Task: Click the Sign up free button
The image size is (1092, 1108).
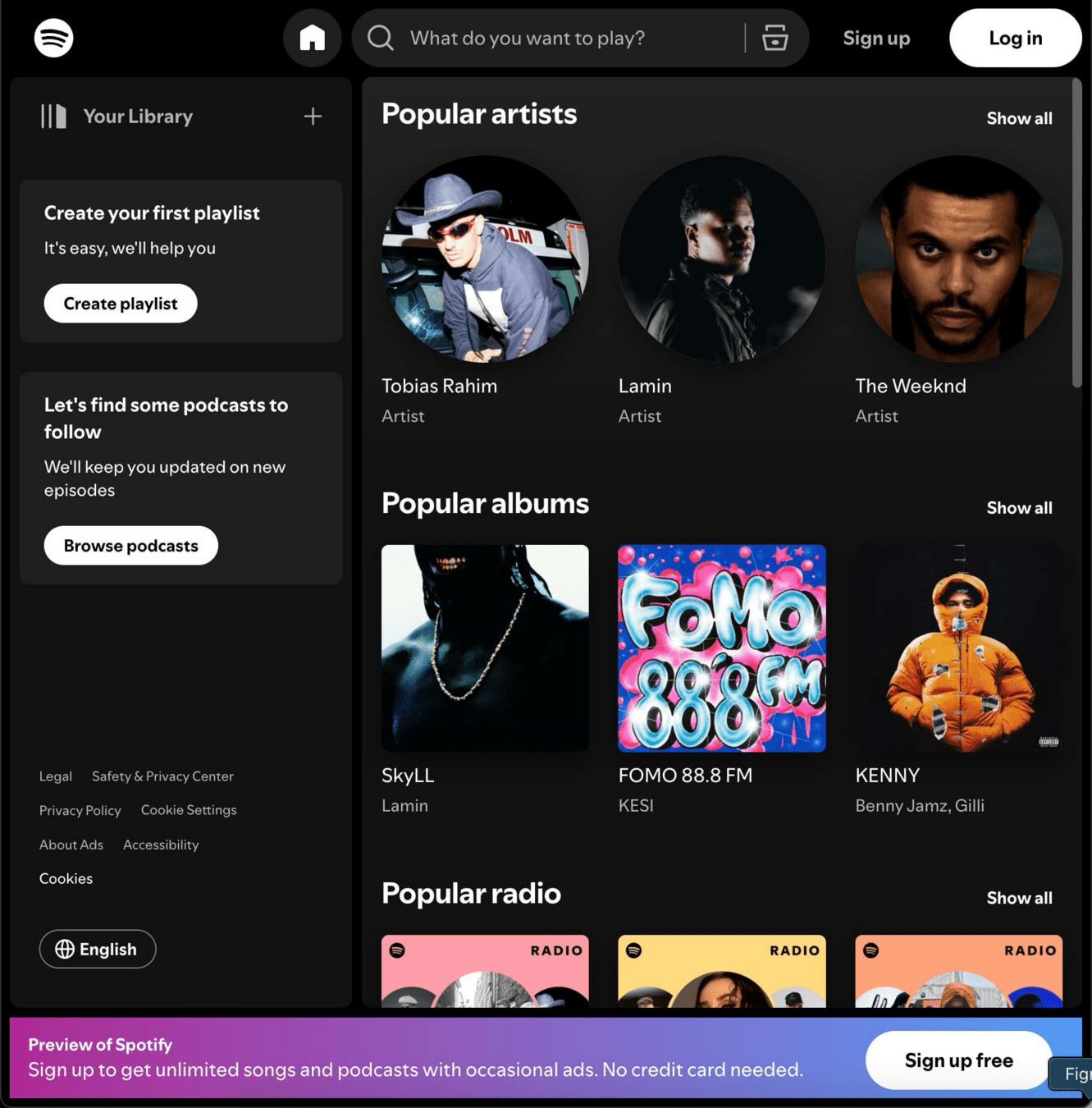Action: 958,1060
